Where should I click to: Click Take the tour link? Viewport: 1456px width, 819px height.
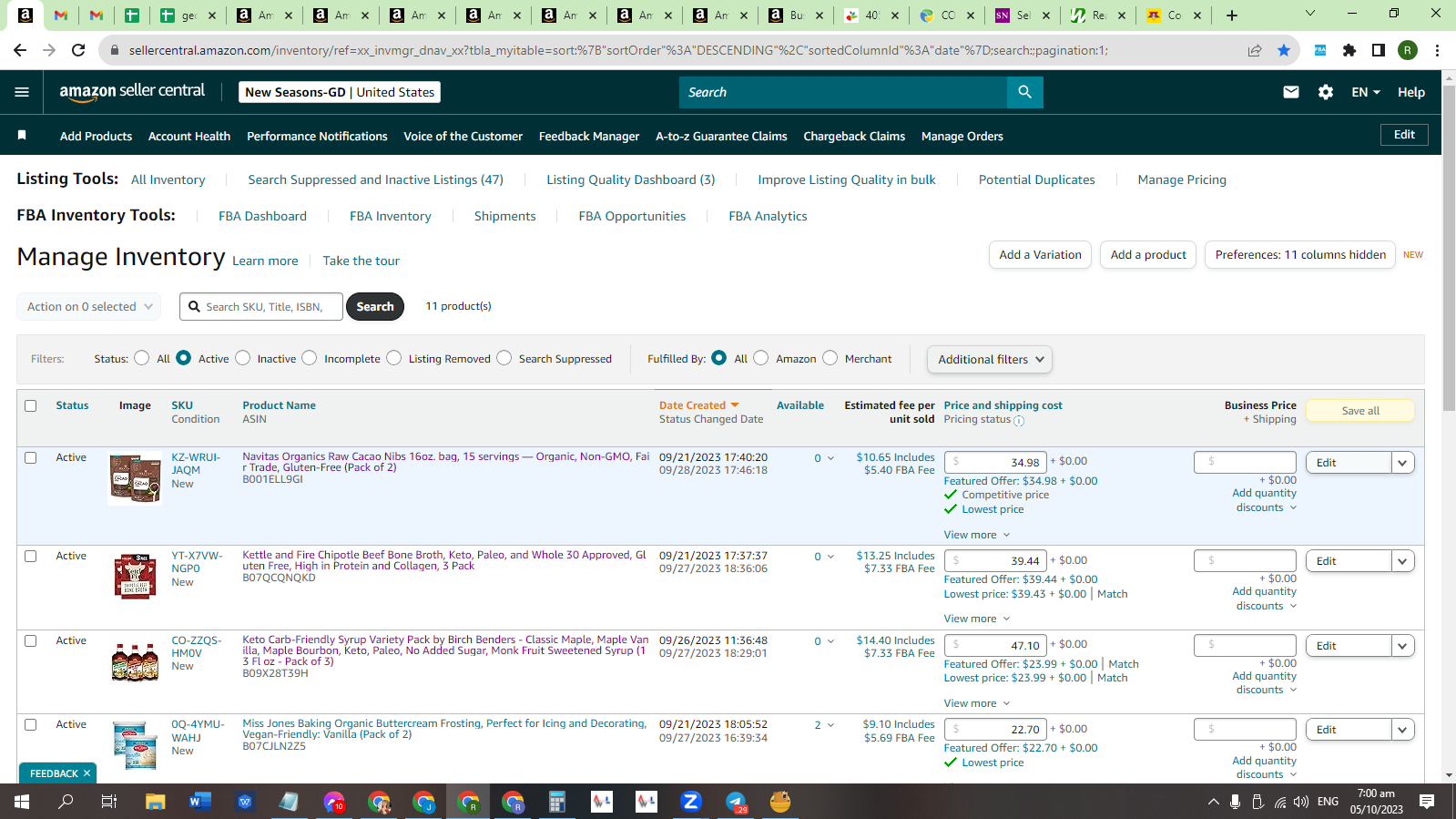tap(361, 261)
